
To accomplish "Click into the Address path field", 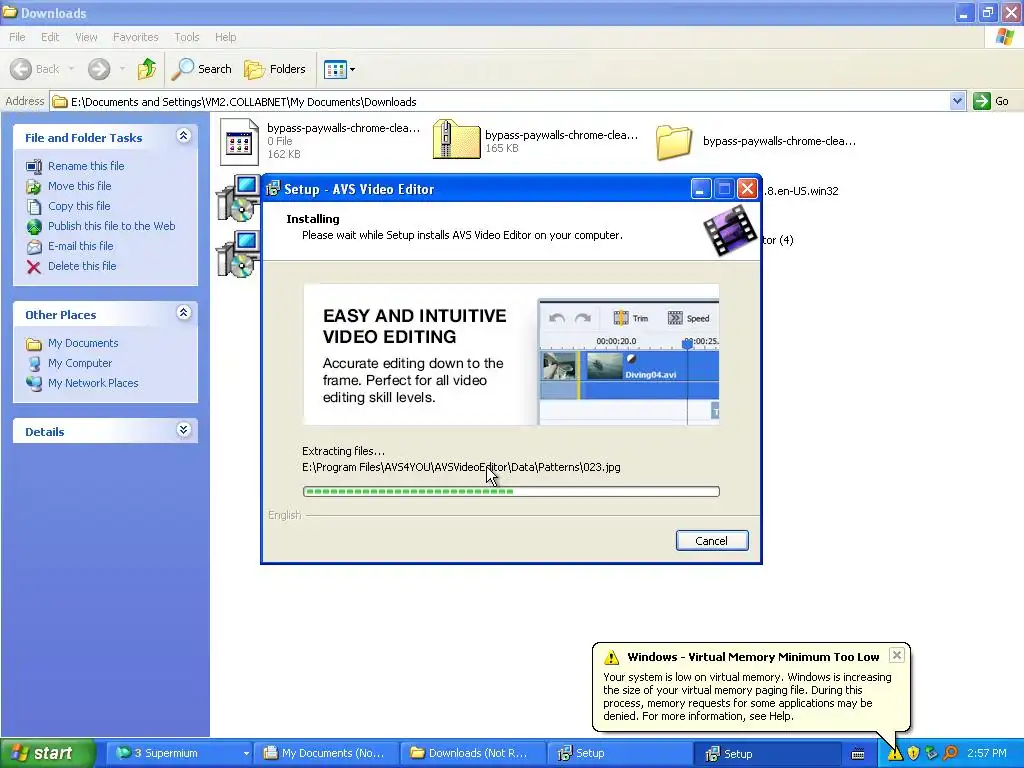I will [x=500, y=101].
